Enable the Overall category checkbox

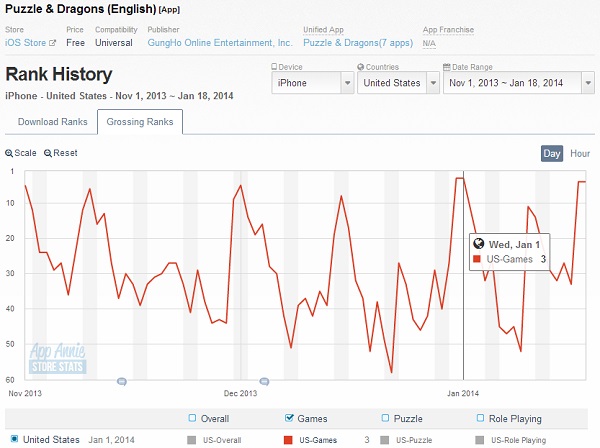[192, 418]
